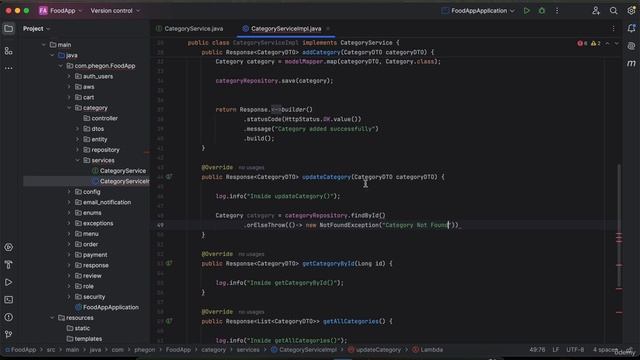Click the Run FoodAppApplication play icon
Screen dimensions: 640x360
click(527, 11)
